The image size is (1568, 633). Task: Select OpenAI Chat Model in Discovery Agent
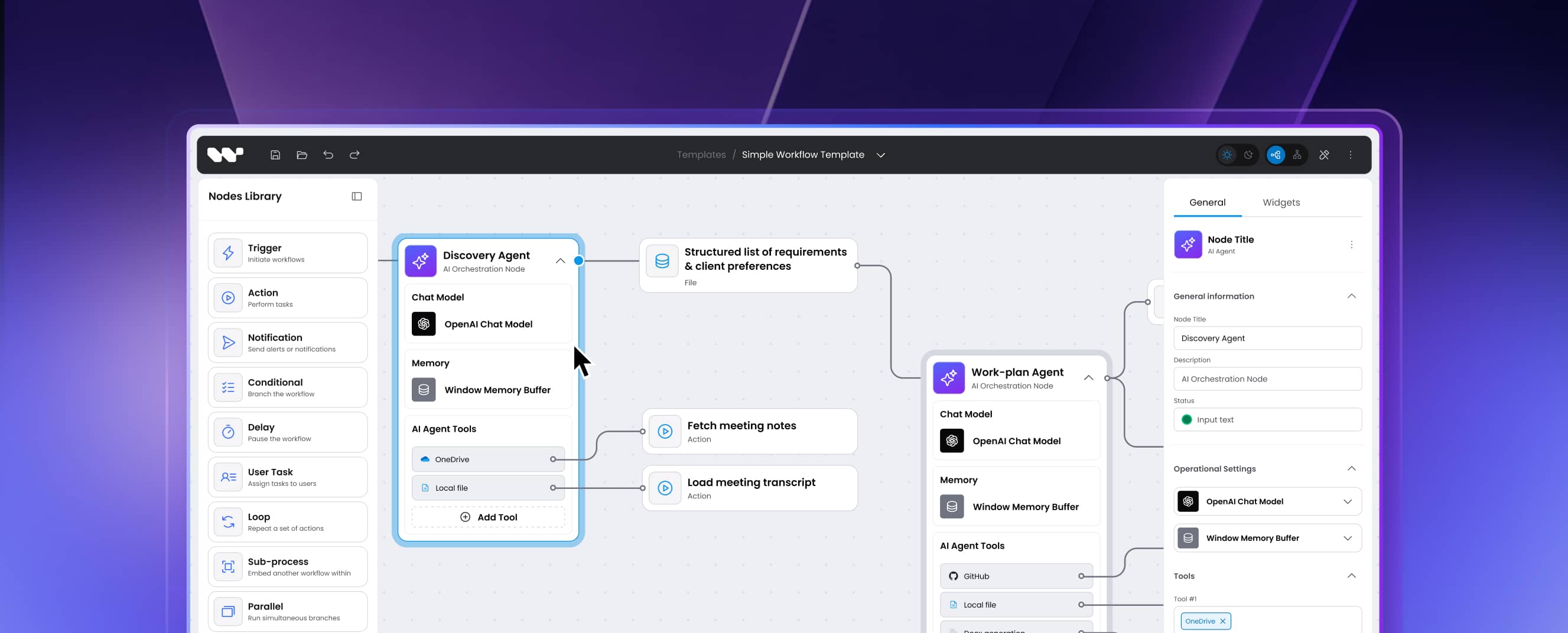tap(488, 324)
